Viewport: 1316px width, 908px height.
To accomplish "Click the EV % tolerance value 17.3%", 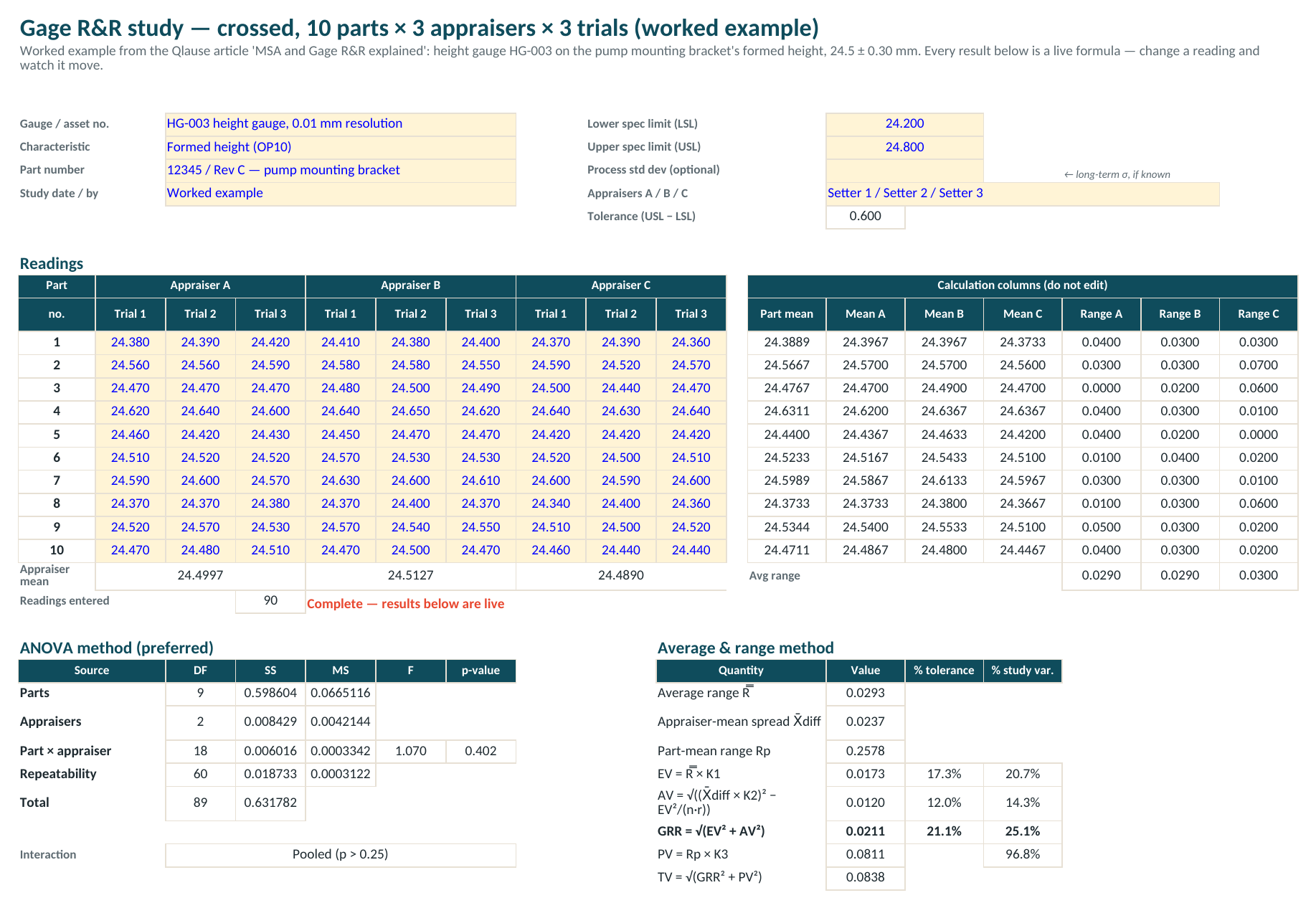I will click(944, 775).
